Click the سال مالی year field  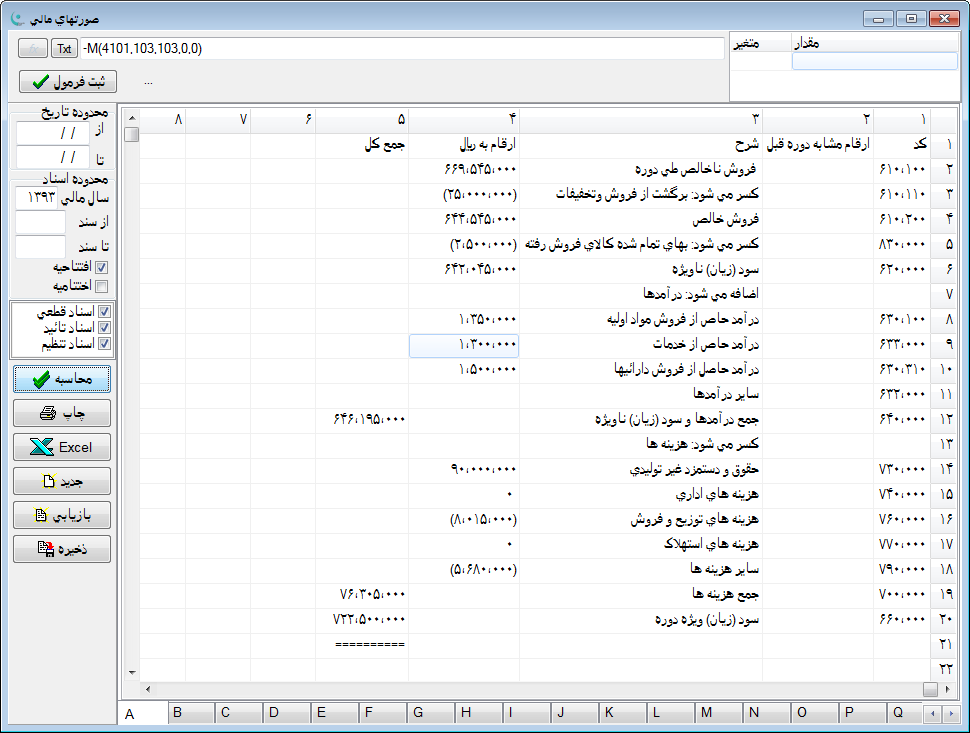[x=40, y=197]
